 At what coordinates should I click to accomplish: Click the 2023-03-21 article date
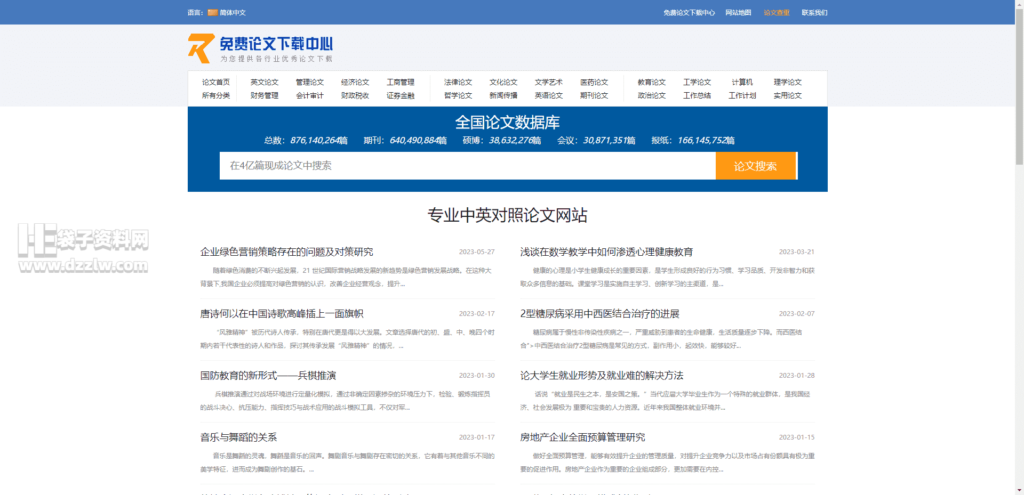pos(797,252)
